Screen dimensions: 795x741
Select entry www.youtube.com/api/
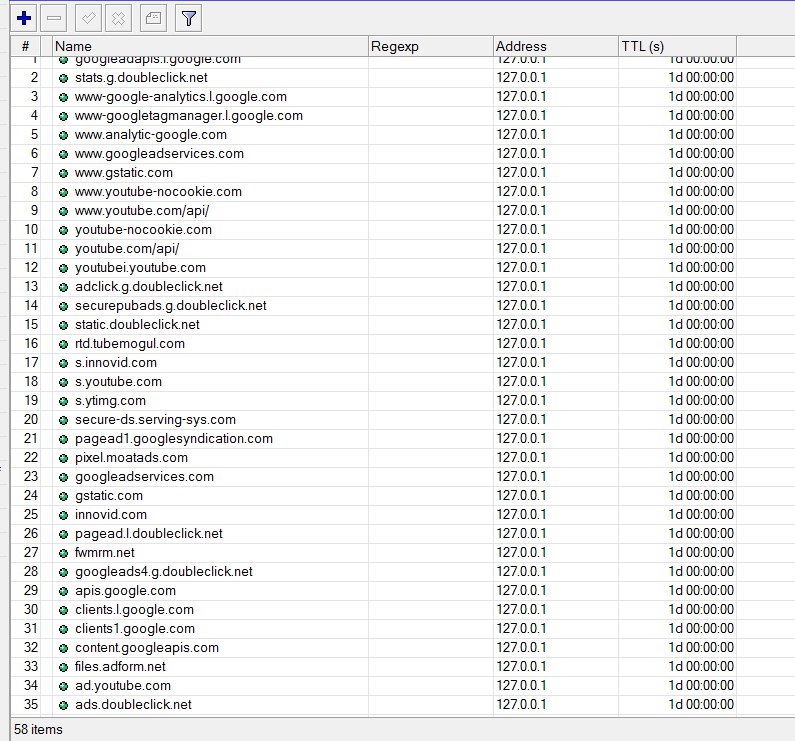(142, 210)
